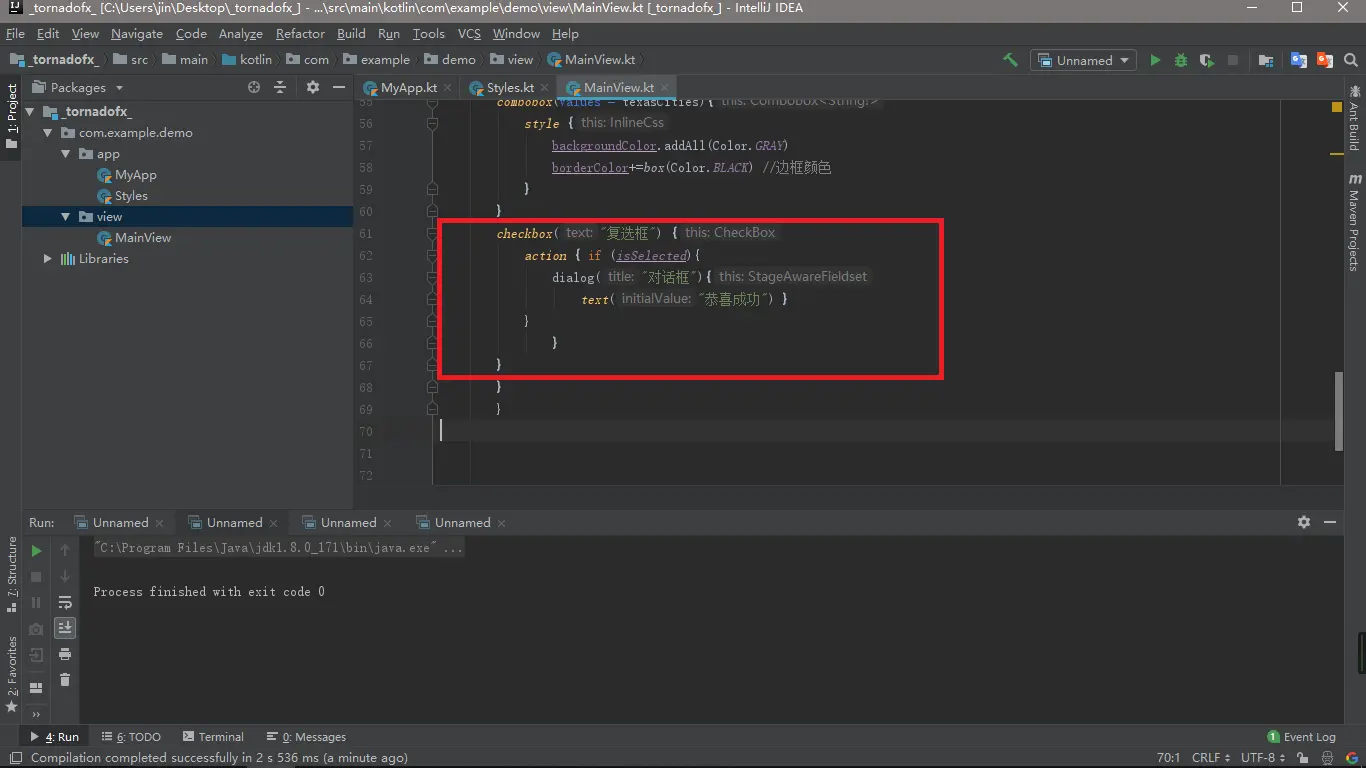The height and width of the screenshot is (768, 1366).
Task: Open the Navigate menu
Action: (137, 33)
